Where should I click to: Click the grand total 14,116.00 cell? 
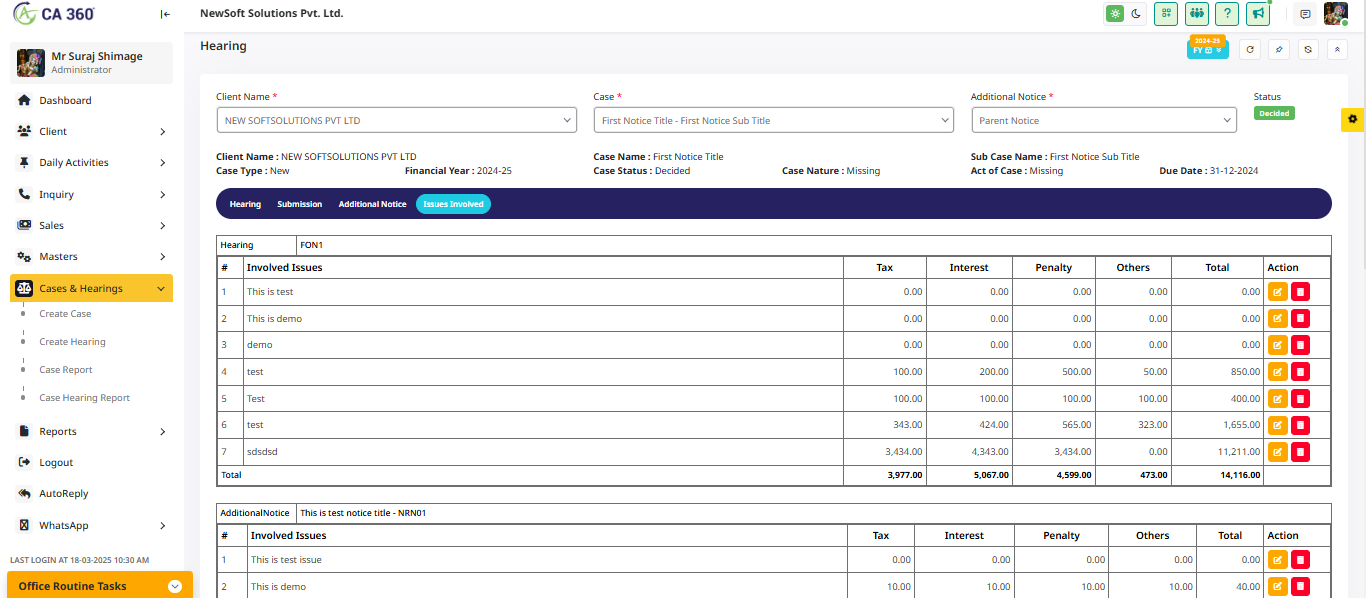1218,475
